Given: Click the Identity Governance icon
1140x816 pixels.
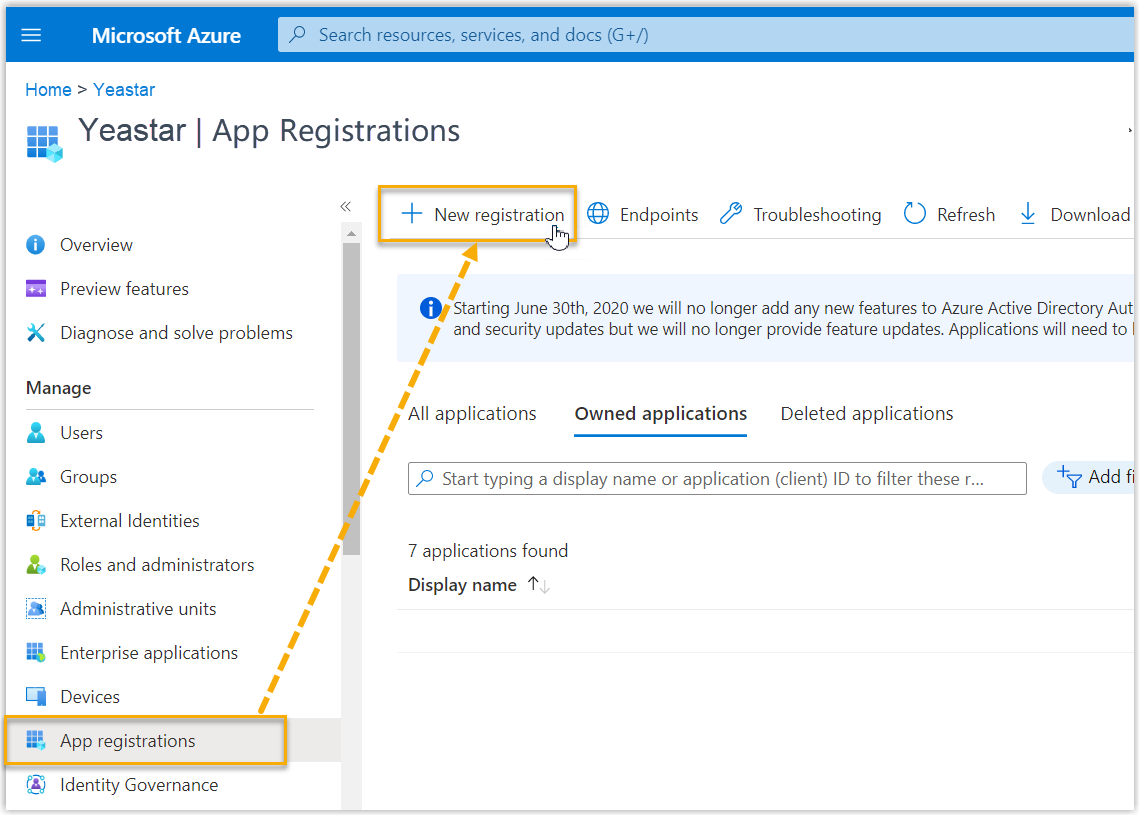Looking at the screenshot, I should (36, 785).
